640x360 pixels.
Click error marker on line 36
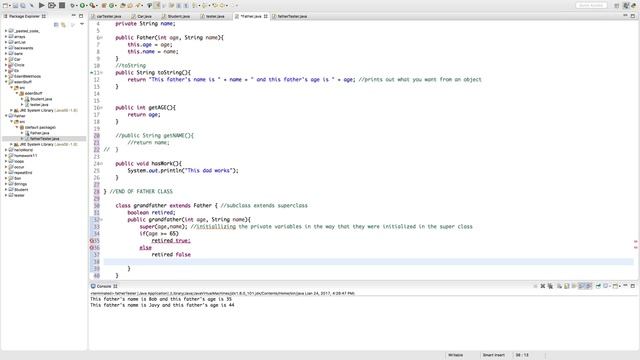click(x=92, y=248)
